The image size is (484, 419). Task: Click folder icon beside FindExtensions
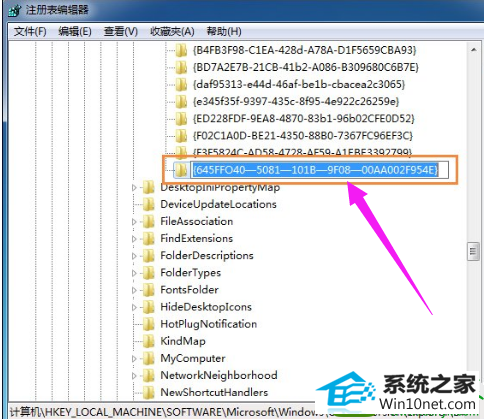149,239
